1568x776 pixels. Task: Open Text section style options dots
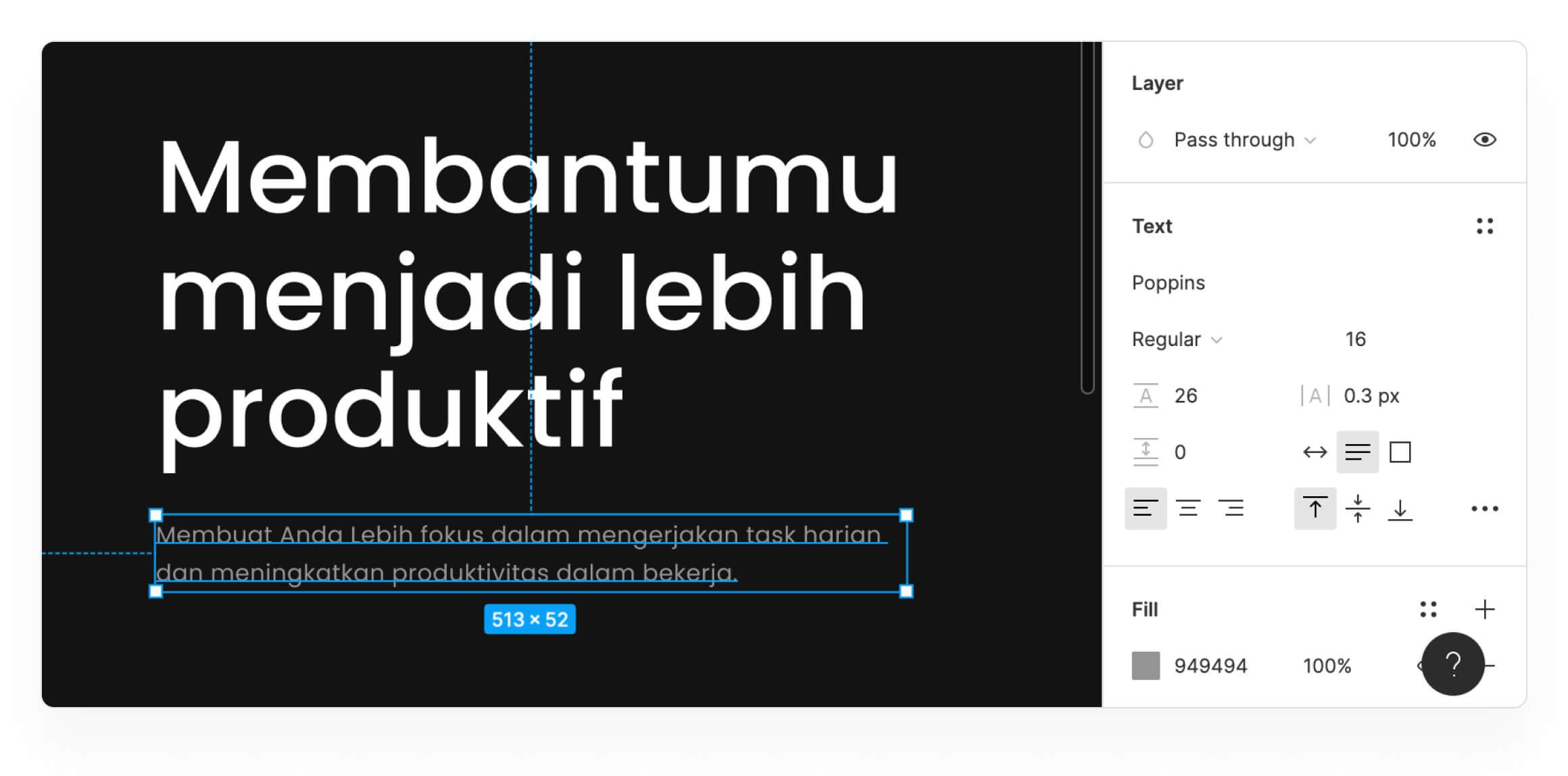coord(1484,226)
